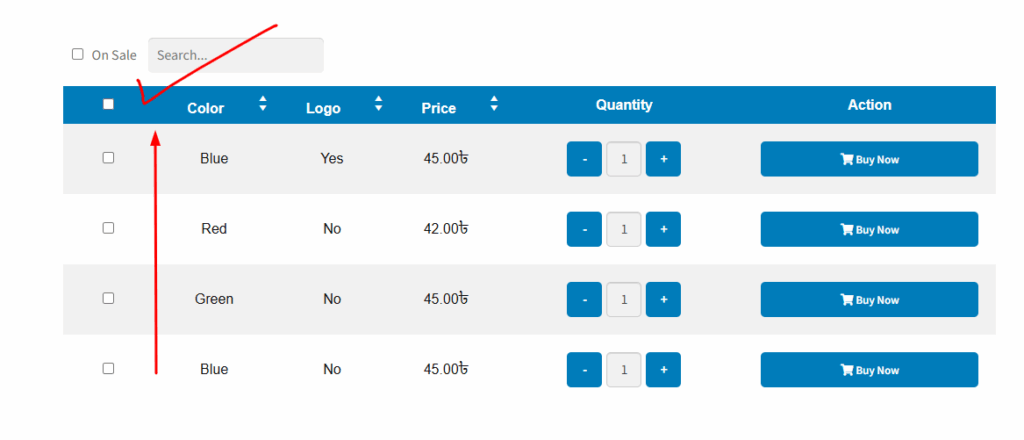
Task: Decrease quantity for the last Blue row
Action: (x=584, y=370)
